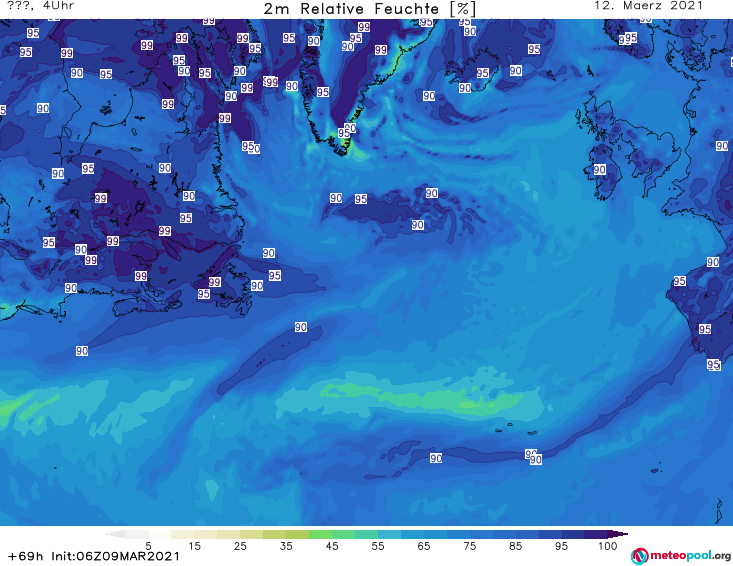The height and width of the screenshot is (566, 733).
Task: Click the legend tick label '45'
Action: 332,546
